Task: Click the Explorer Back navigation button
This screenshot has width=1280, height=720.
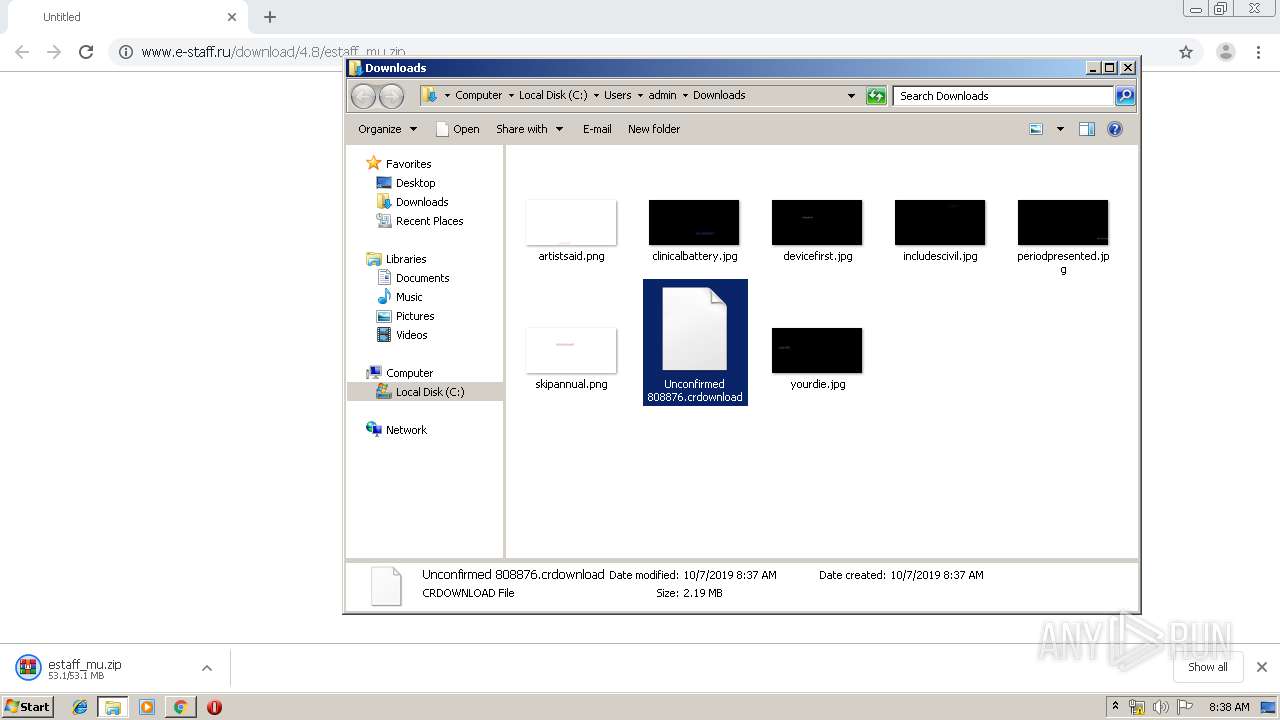Action: pos(364,96)
